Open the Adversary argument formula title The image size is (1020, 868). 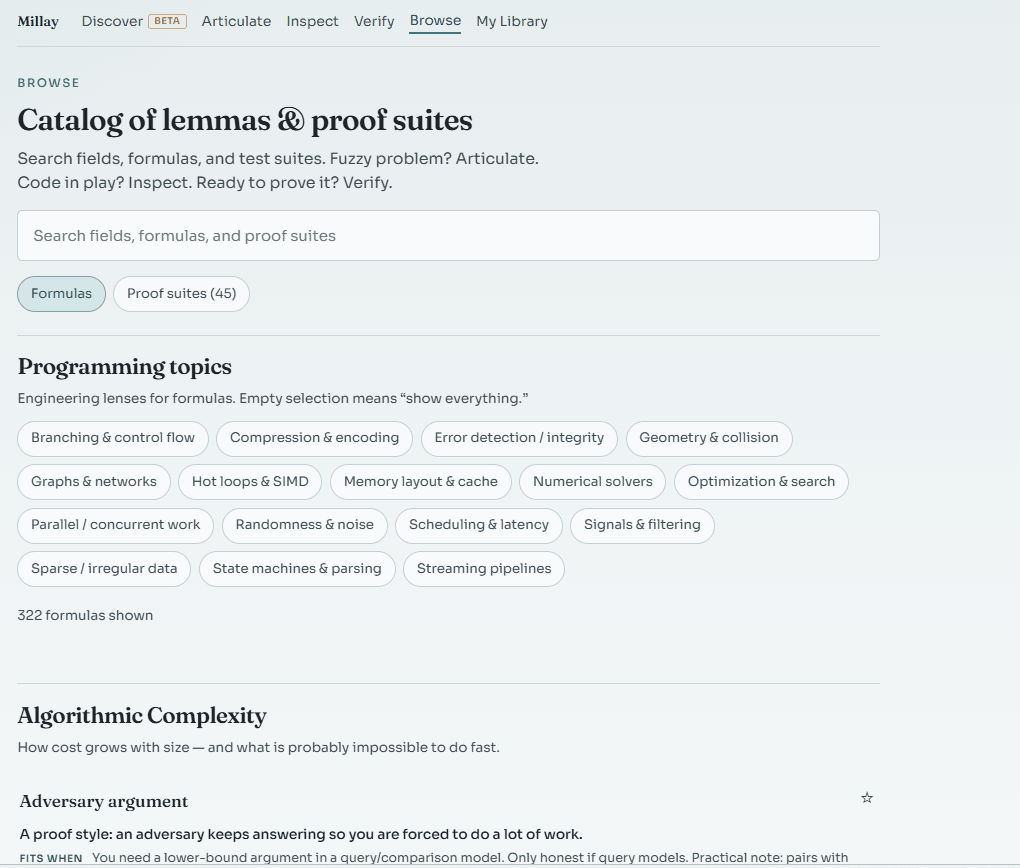[x=103, y=802]
